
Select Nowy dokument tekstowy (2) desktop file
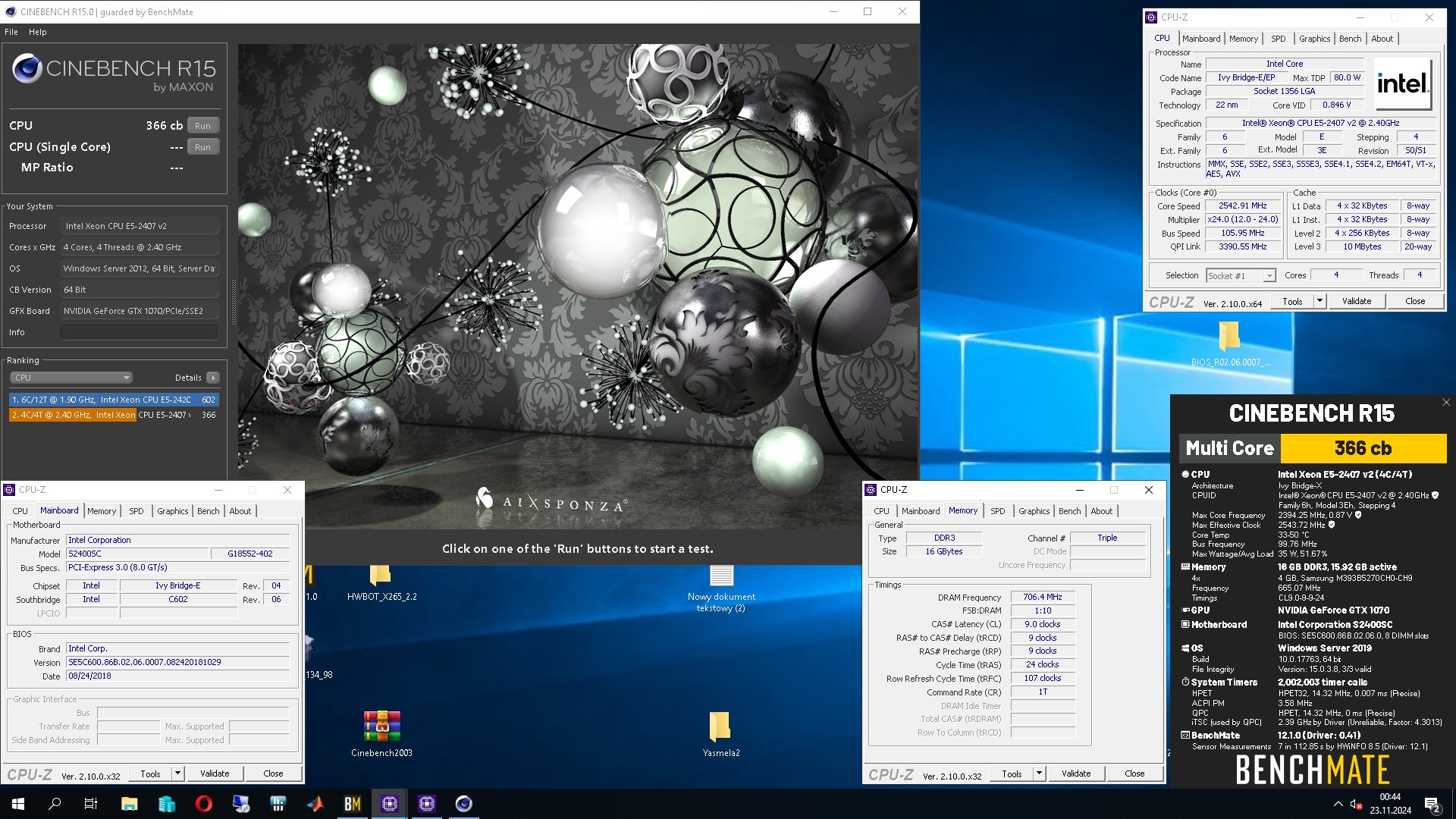point(721,588)
